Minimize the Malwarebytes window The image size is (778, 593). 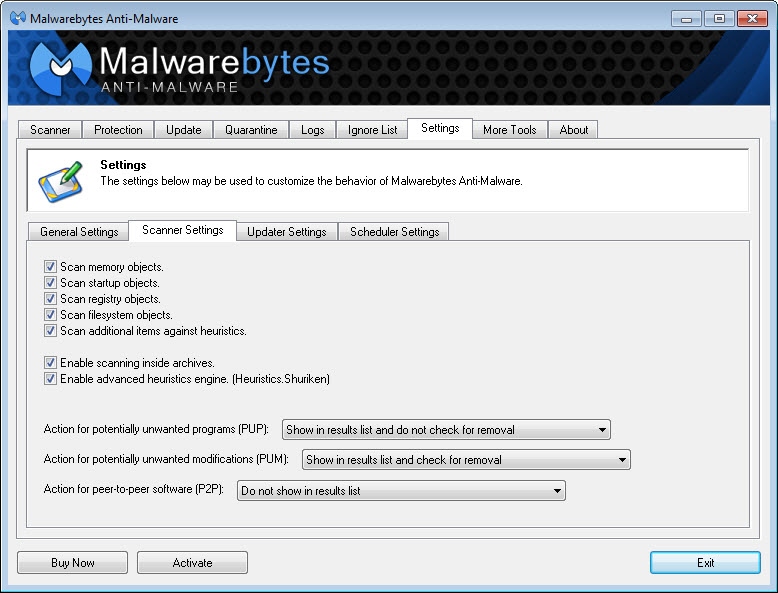[x=686, y=19]
